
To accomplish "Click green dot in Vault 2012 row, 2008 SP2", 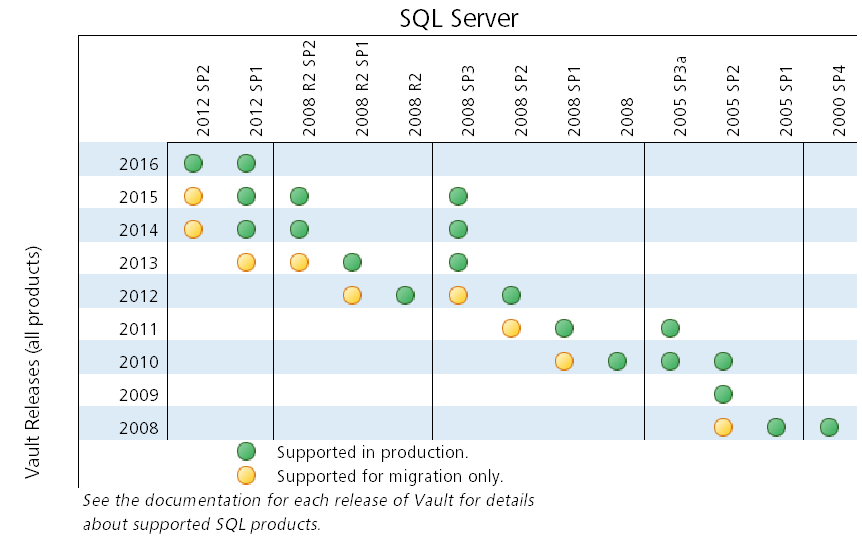I will pos(511,295).
